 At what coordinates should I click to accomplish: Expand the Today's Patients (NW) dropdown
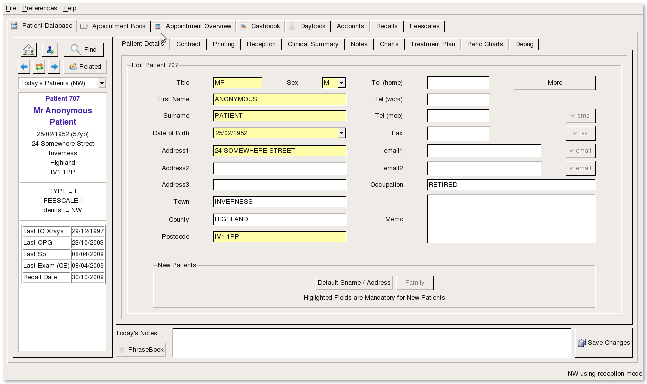(102, 83)
